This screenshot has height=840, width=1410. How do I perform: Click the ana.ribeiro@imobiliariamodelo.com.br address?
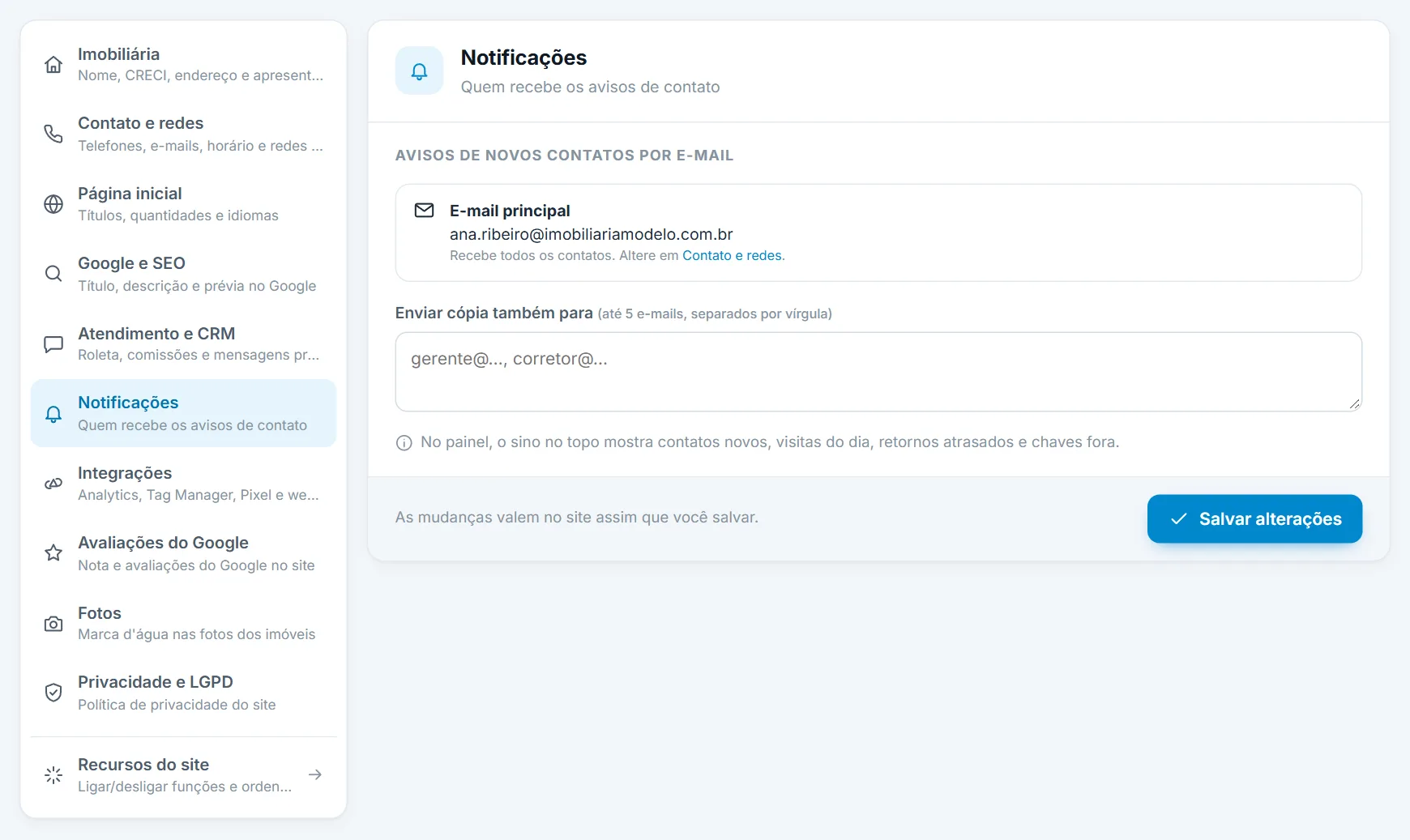pos(591,234)
